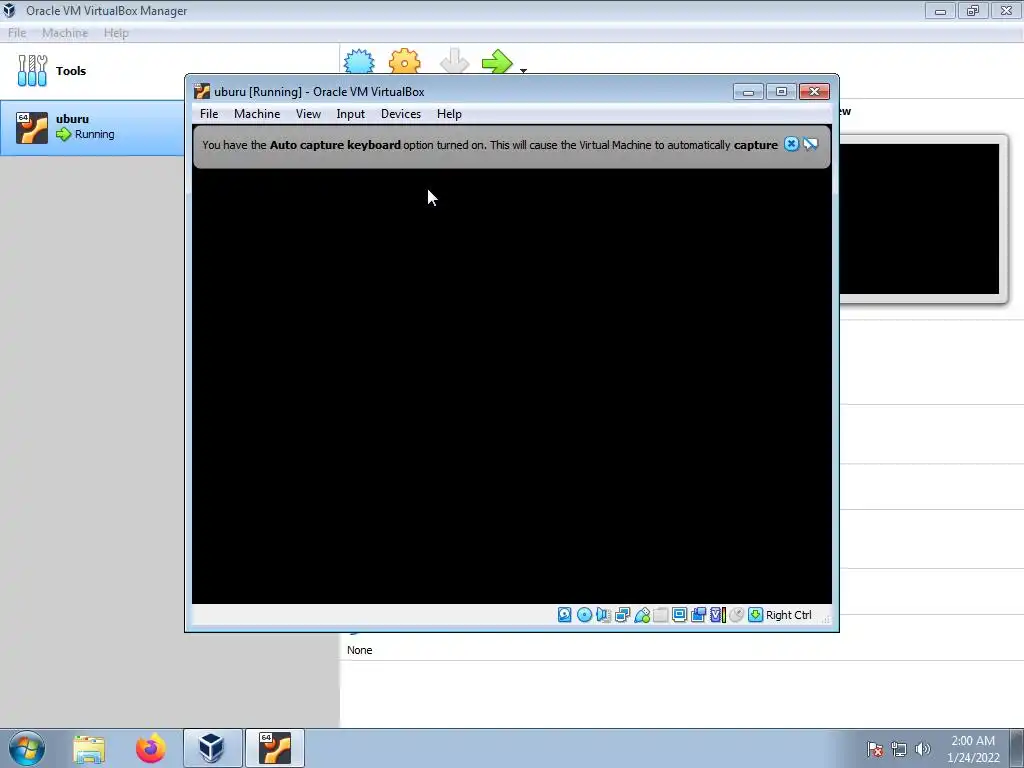
Task: Click the network adapters status icon
Action: pos(622,615)
